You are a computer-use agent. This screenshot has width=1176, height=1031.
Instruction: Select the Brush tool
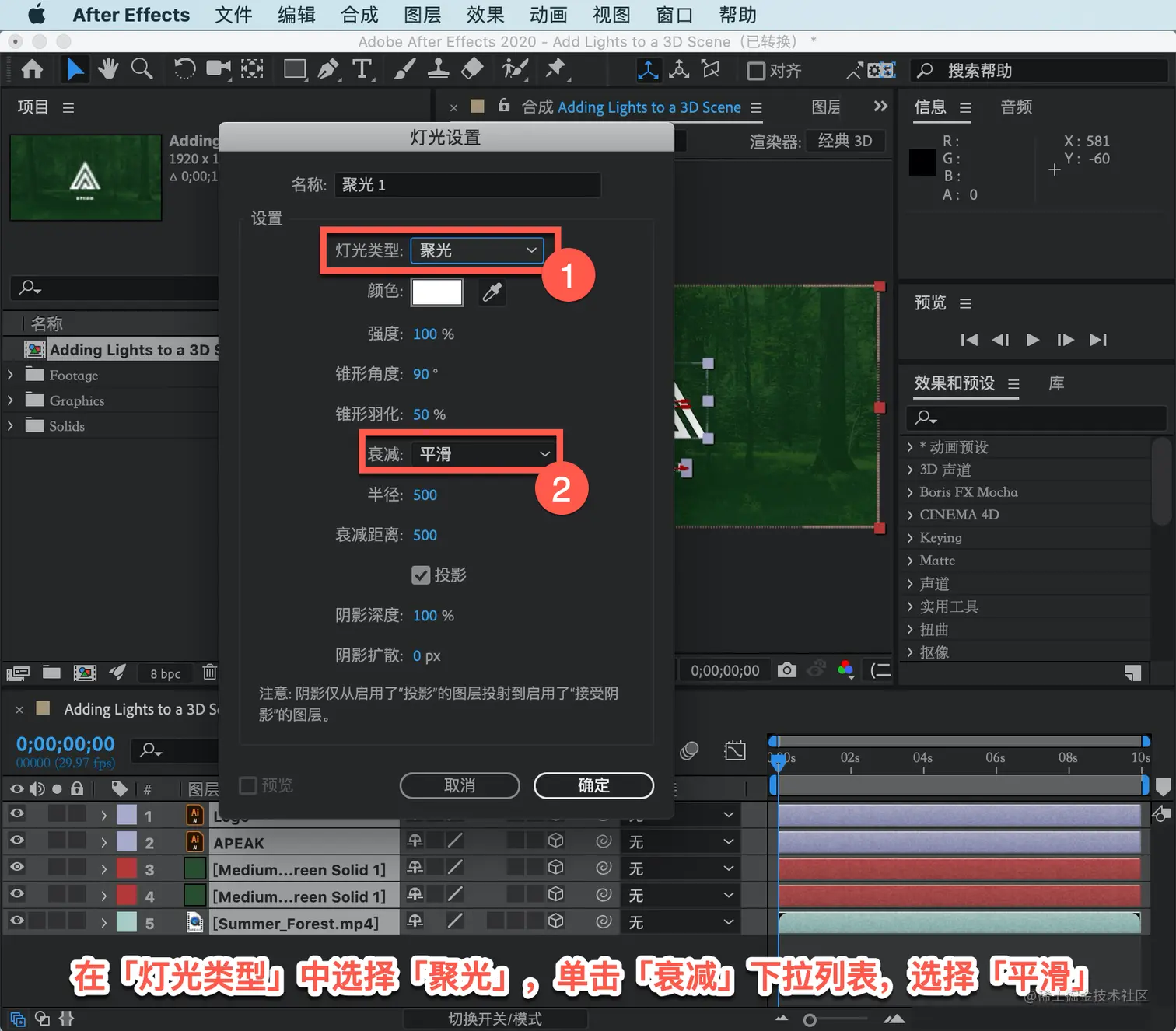point(404,69)
